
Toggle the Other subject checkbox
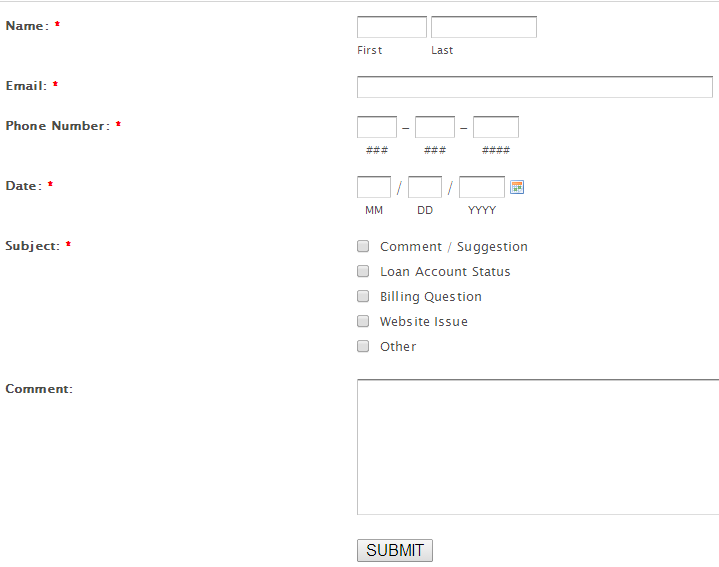[363, 346]
